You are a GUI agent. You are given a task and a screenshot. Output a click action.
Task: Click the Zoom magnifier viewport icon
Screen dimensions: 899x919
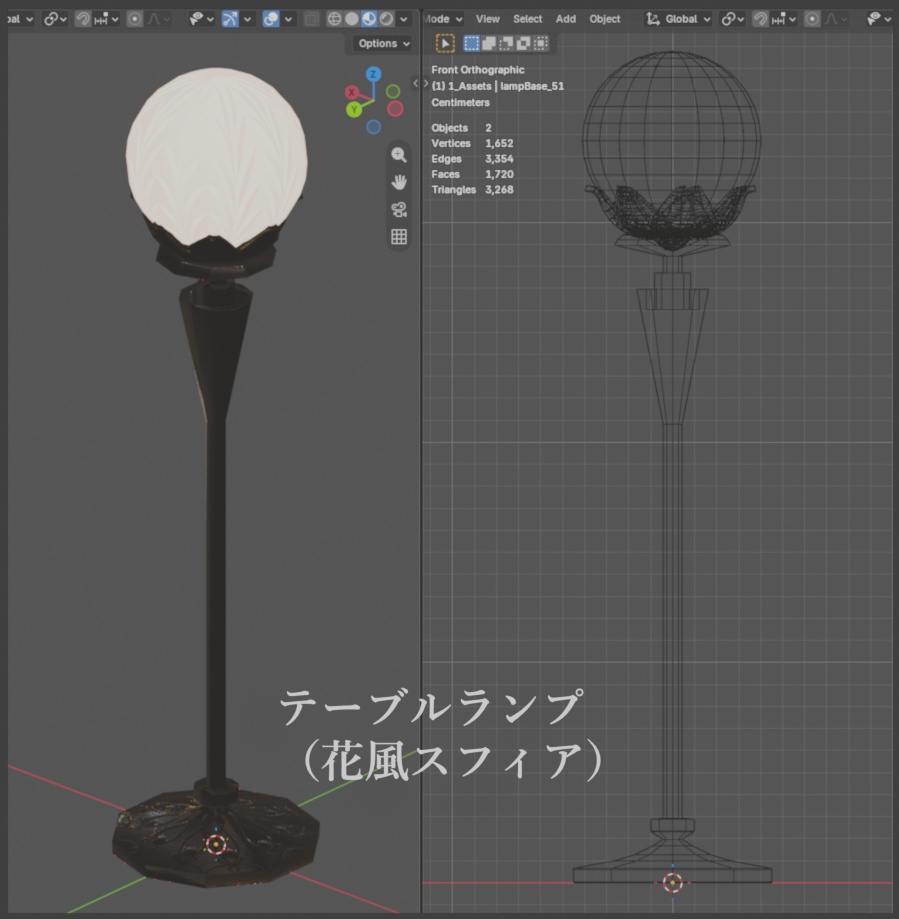coord(399,155)
